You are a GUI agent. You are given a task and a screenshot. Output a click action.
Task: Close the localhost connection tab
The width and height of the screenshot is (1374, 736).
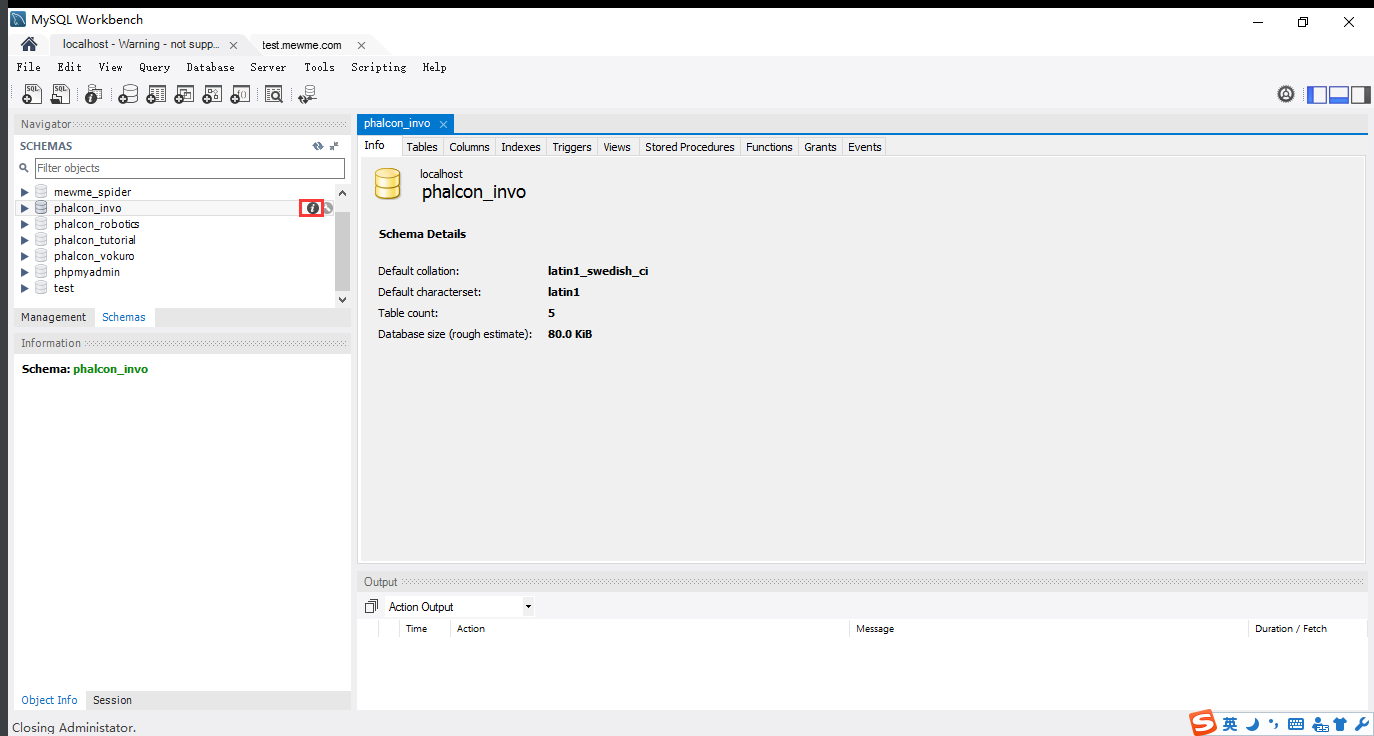coord(234,45)
